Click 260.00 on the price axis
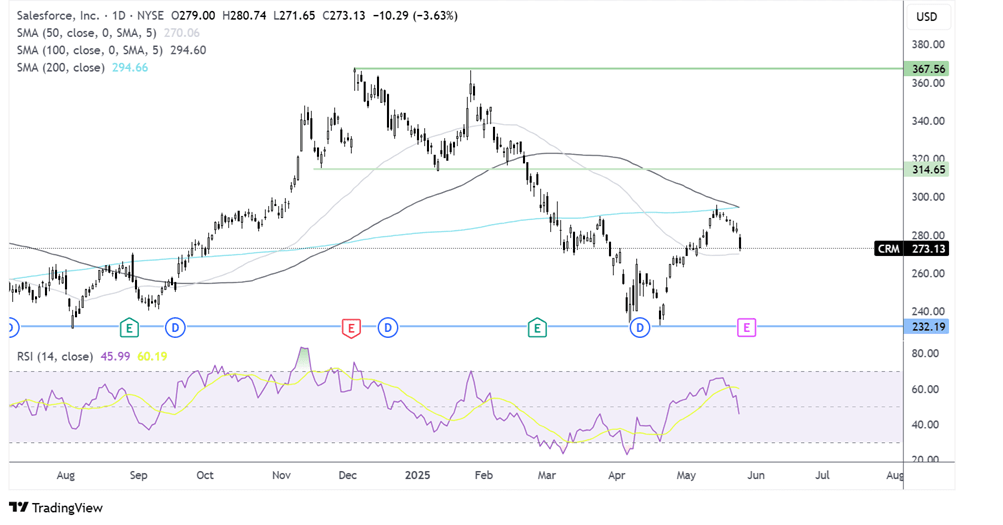The width and height of the screenshot is (1003, 525). coord(928,274)
